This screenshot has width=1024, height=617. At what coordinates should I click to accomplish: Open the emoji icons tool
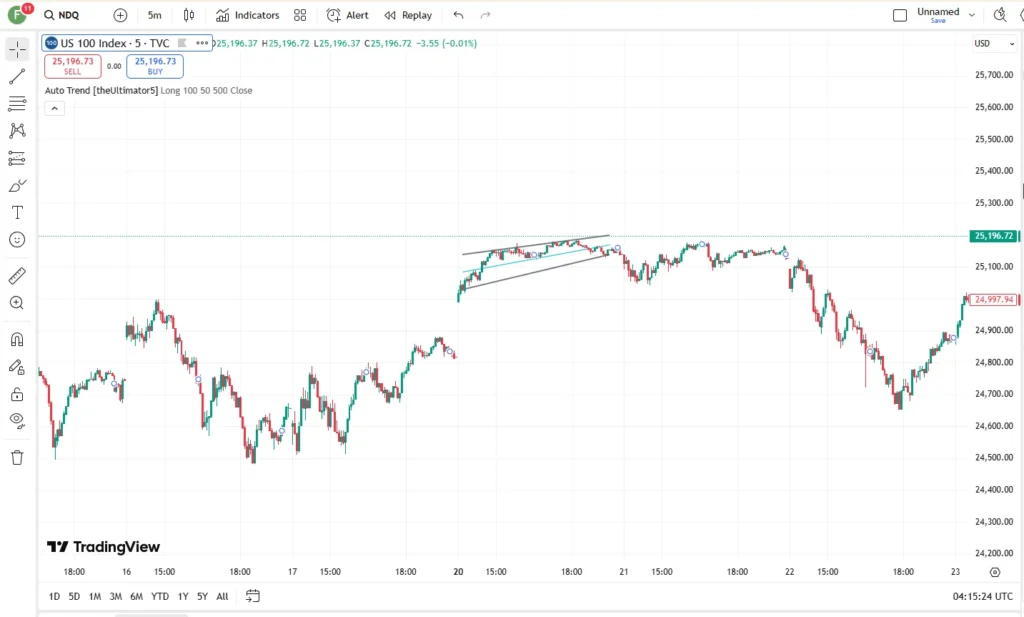pos(17,240)
